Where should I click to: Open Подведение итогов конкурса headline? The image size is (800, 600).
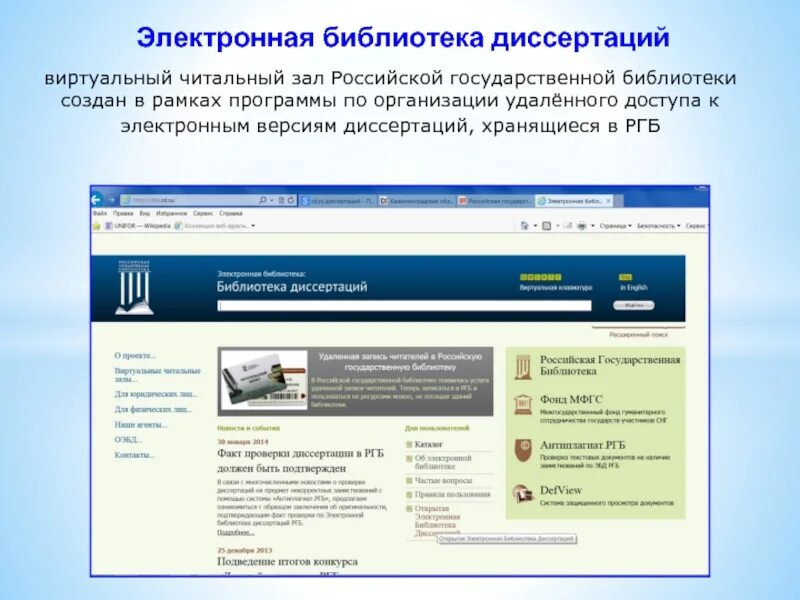tap(287, 561)
